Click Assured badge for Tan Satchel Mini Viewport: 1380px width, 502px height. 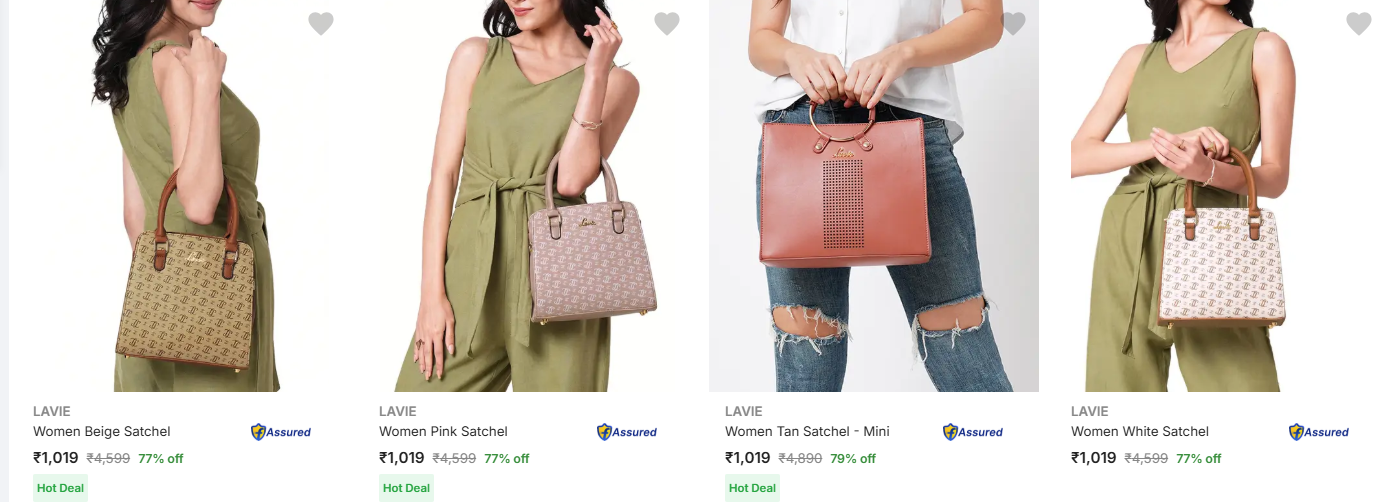[x=973, y=432]
